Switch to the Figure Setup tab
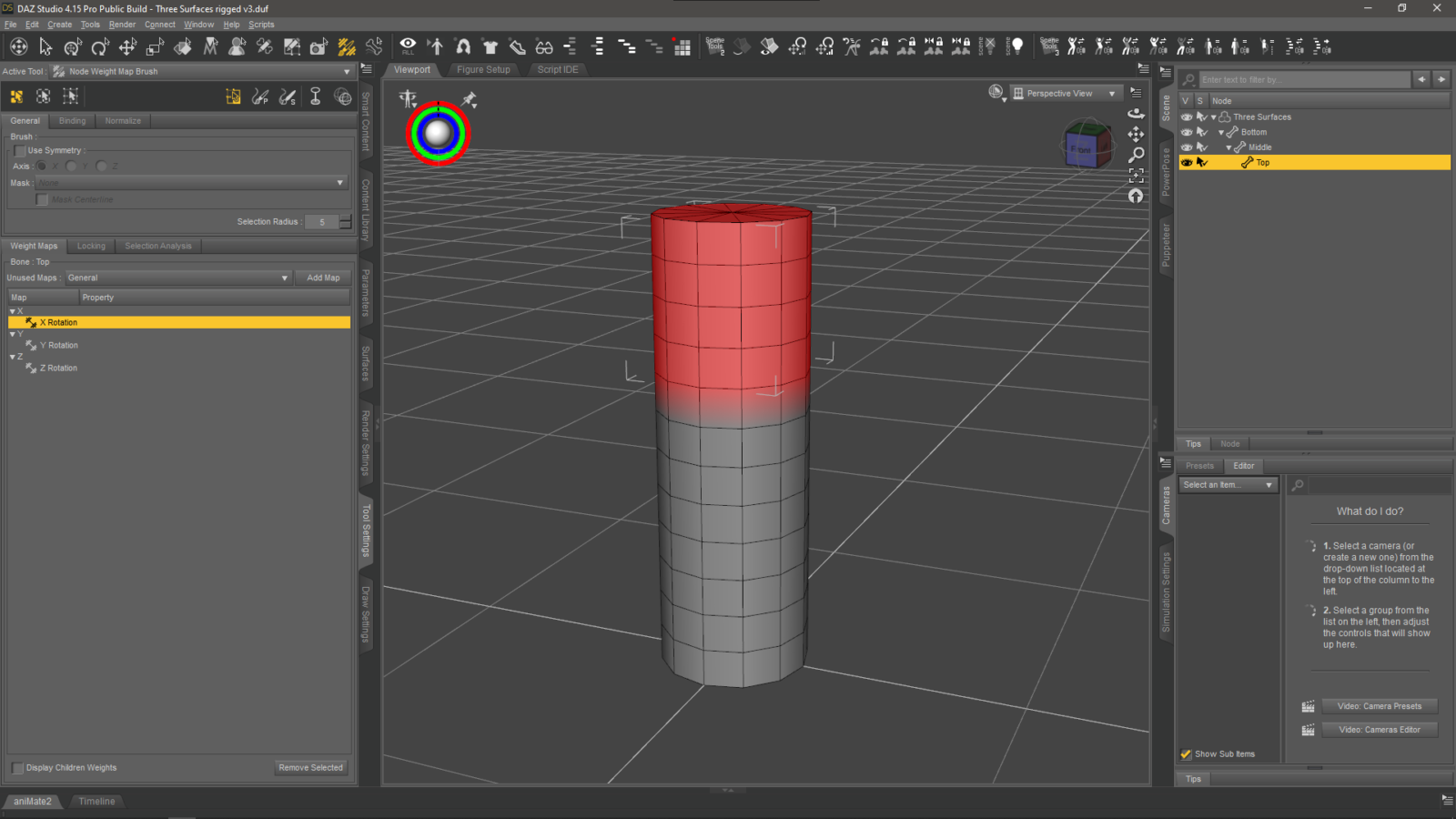The width and height of the screenshot is (1456, 819). (x=483, y=69)
